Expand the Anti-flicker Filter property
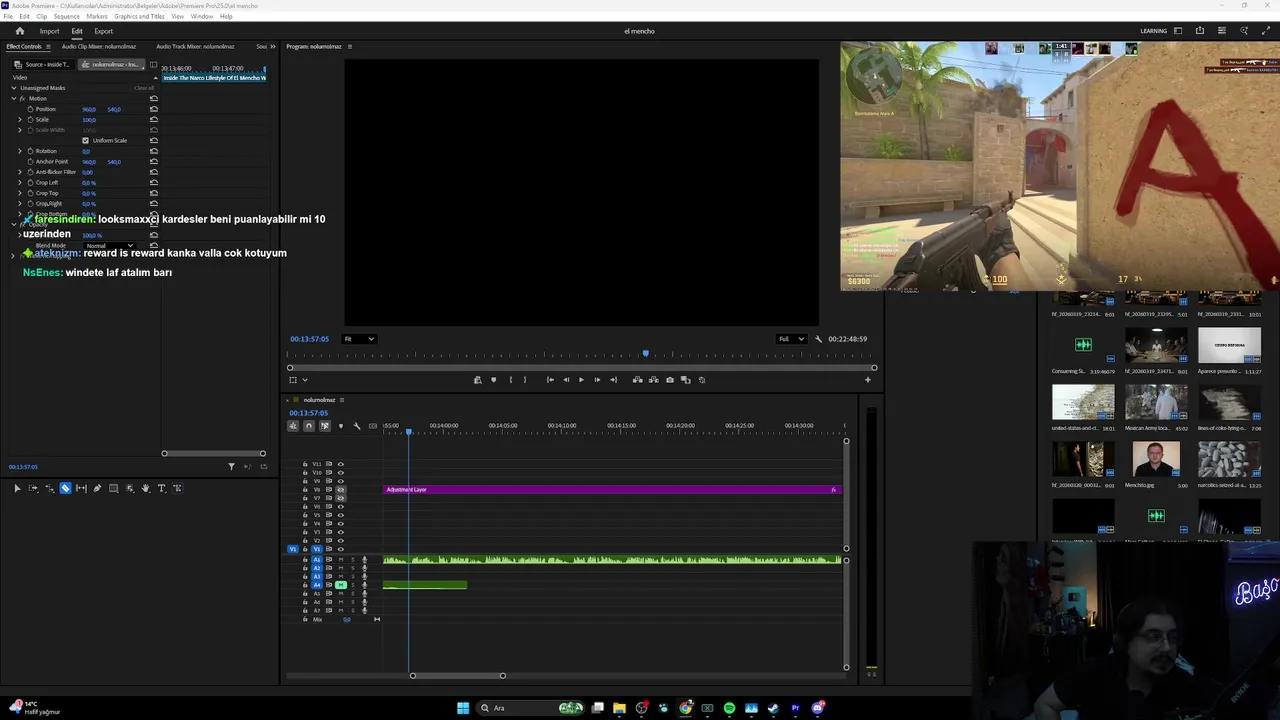This screenshot has height=720, width=1280. click(20, 172)
